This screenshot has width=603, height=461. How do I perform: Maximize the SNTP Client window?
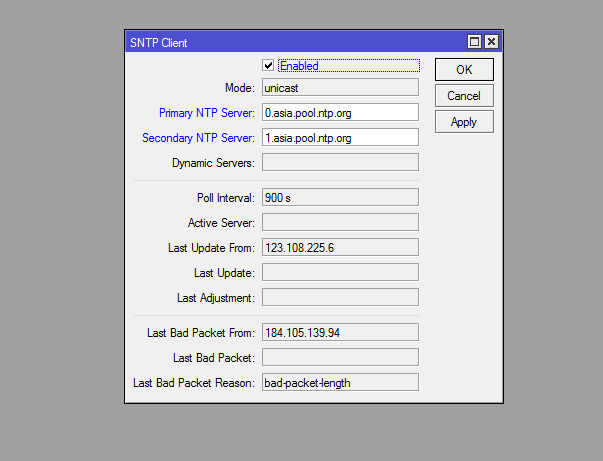click(474, 42)
